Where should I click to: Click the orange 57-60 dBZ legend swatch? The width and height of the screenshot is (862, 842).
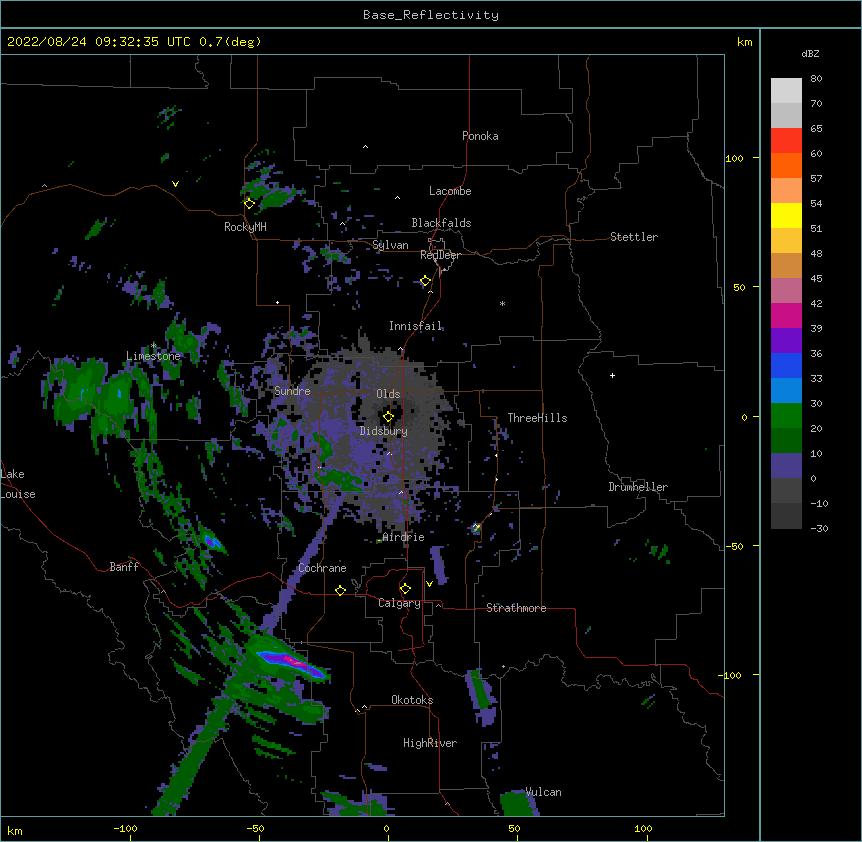click(x=786, y=165)
